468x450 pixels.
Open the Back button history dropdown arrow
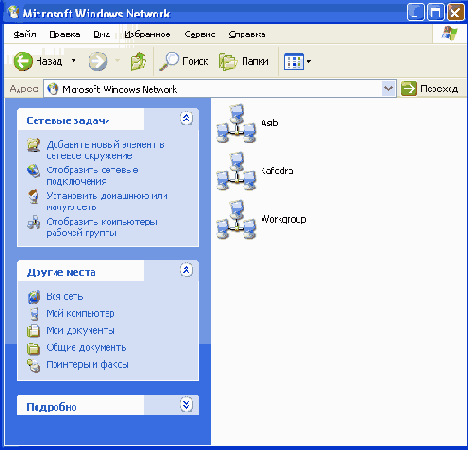73,61
